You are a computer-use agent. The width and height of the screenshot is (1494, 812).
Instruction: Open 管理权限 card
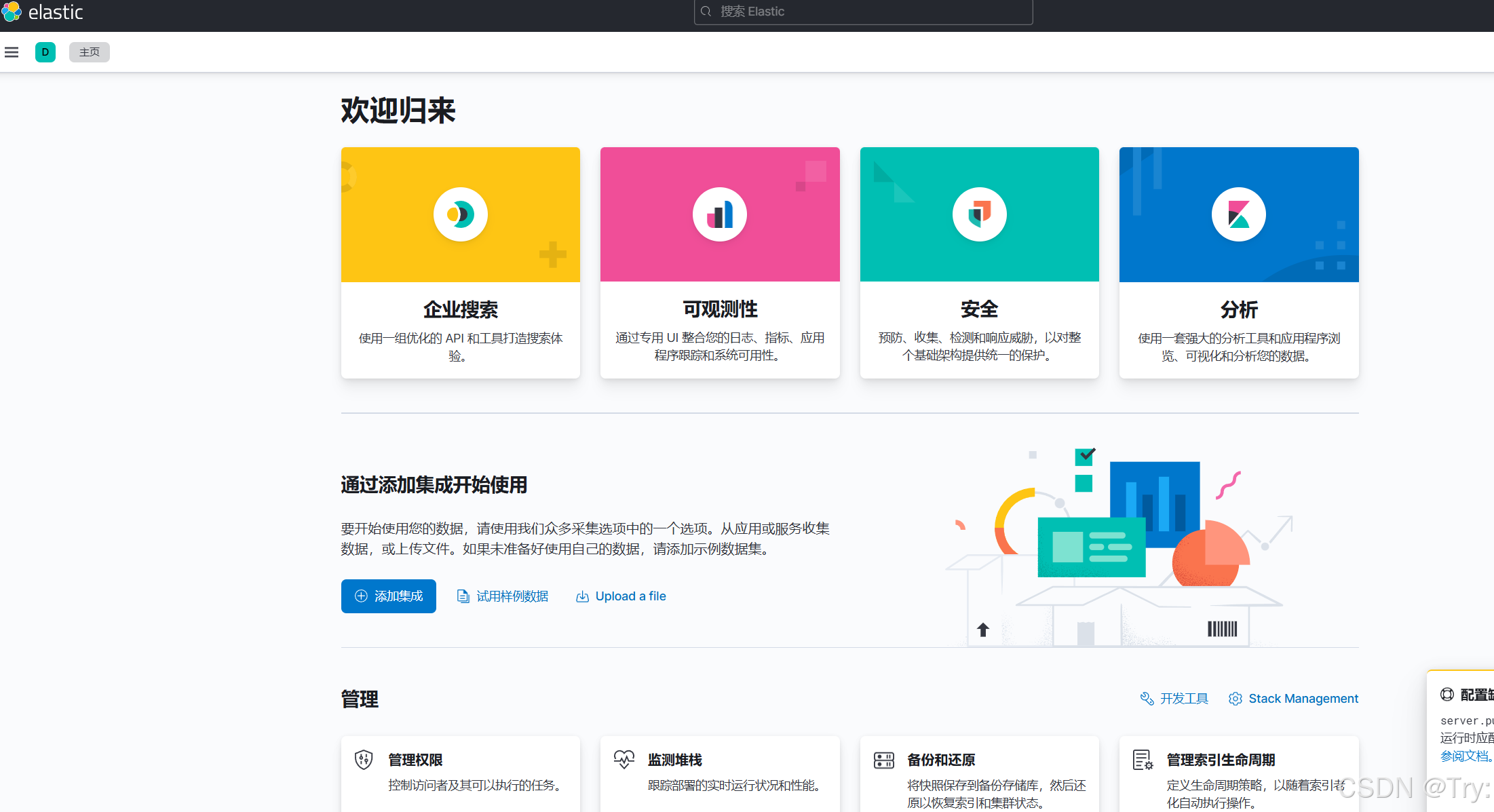point(461,773)
